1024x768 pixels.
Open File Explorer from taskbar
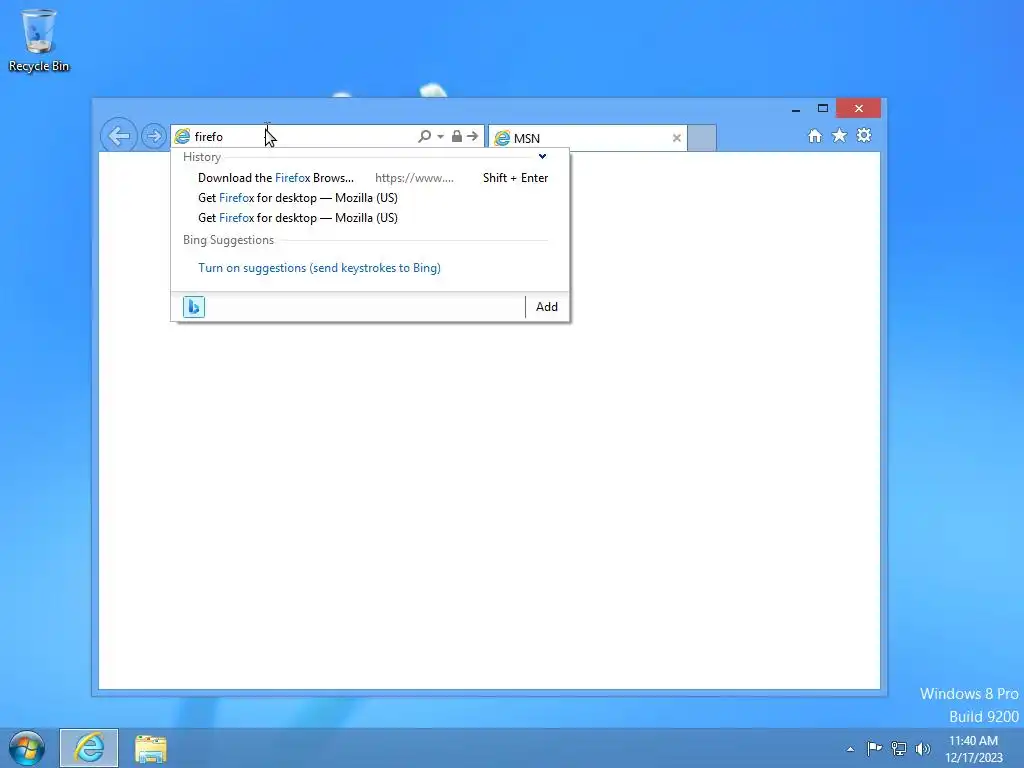coord(151,748)
